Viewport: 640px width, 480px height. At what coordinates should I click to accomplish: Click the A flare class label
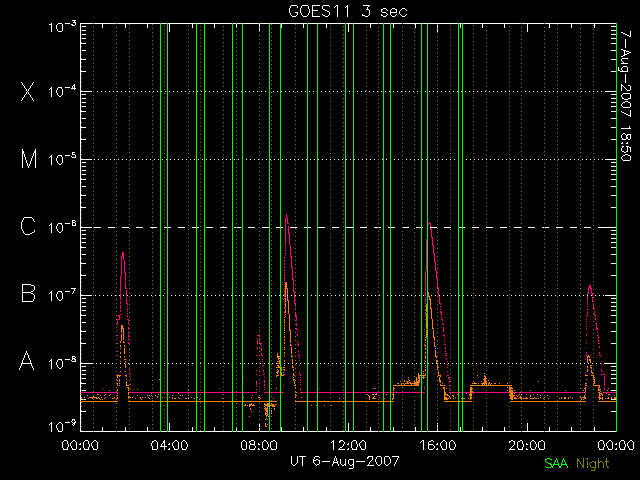(x=27, y=361)
